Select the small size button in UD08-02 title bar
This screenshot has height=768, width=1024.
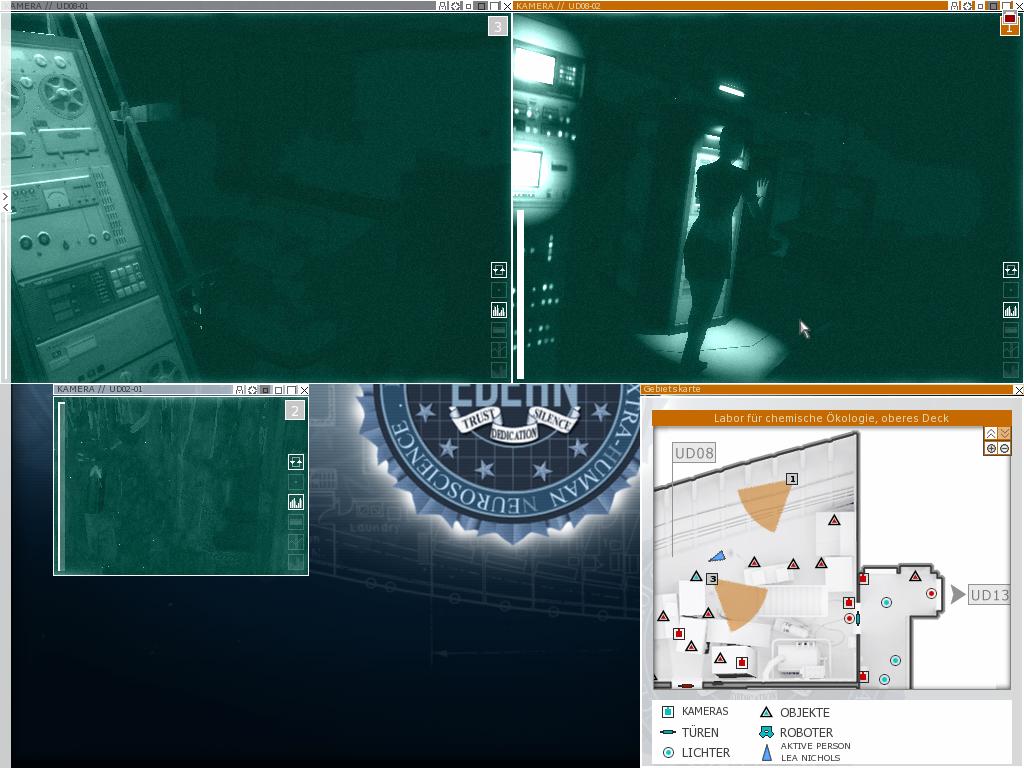coord(980,6)
